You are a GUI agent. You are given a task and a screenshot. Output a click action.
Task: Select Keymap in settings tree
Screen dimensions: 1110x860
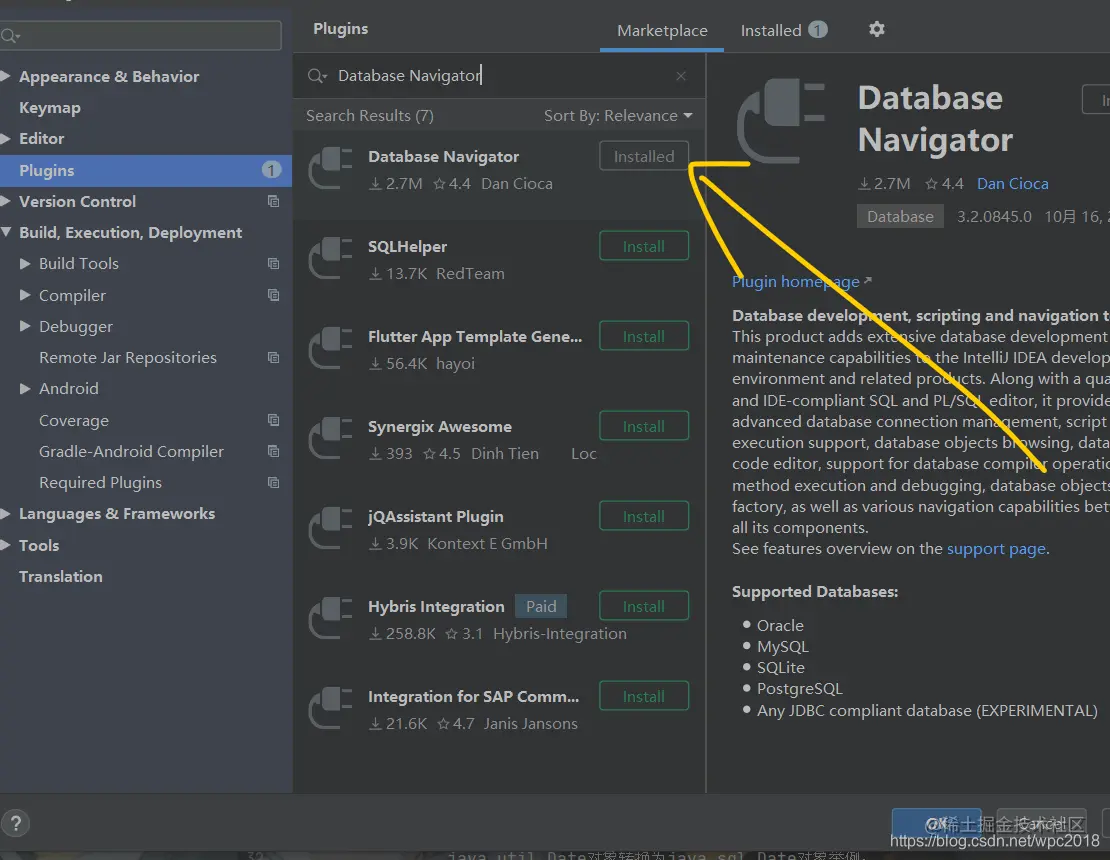click(50, 108)
